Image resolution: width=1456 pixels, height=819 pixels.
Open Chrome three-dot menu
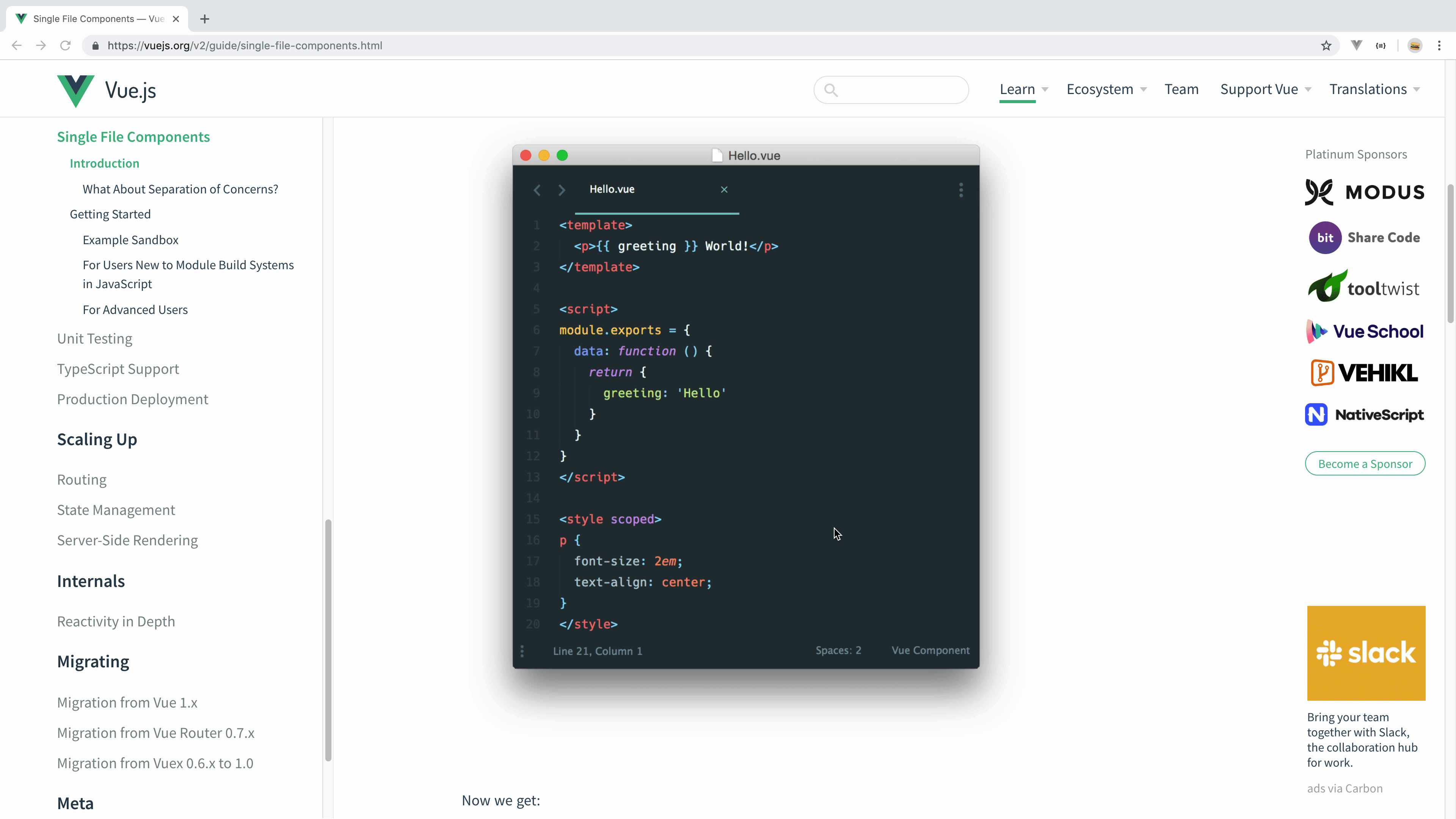1439,46
